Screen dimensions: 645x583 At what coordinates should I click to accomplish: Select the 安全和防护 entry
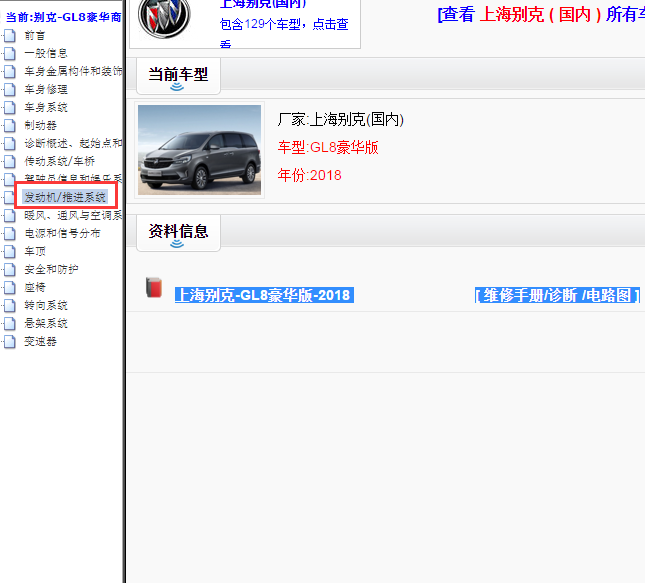51,269
